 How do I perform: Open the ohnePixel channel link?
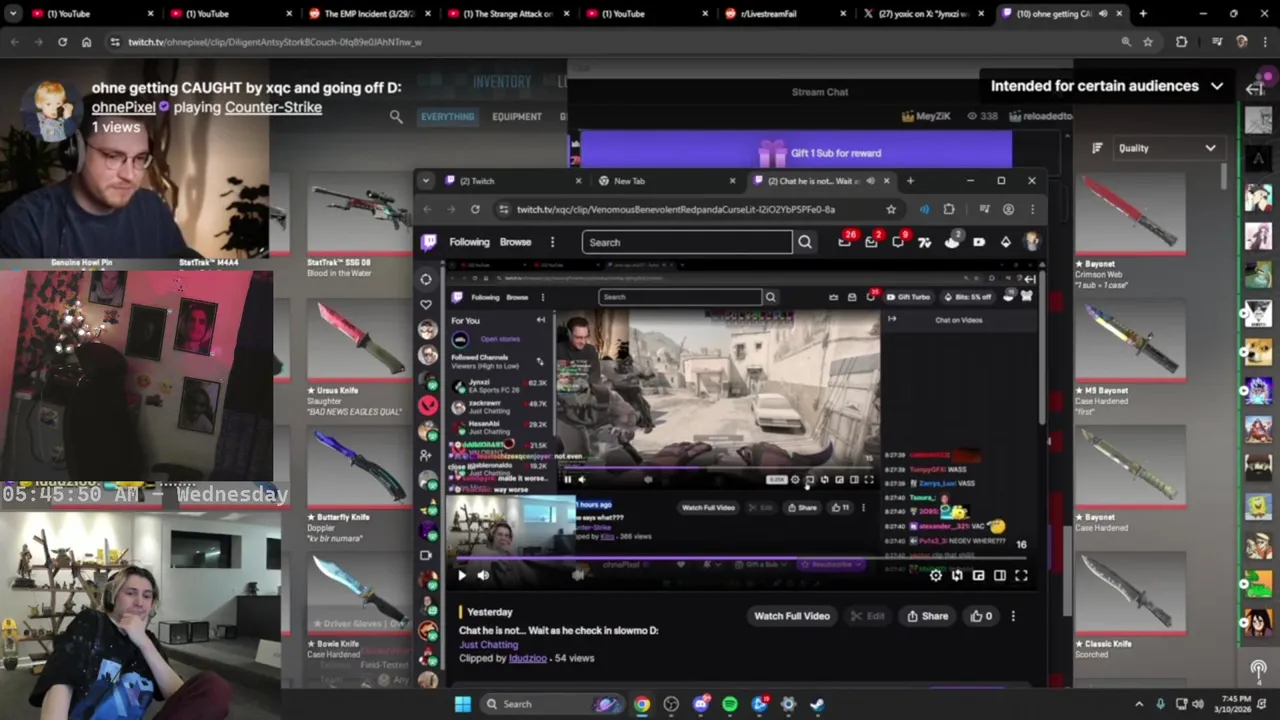point(124,107)
